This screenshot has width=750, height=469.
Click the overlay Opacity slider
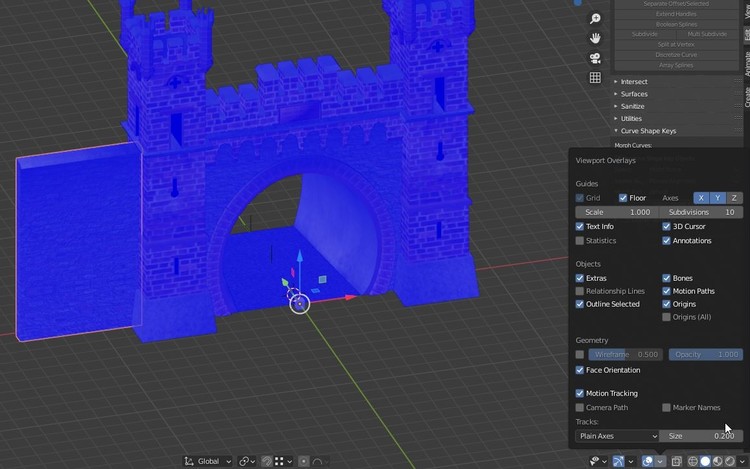click(x=707, y=354)
